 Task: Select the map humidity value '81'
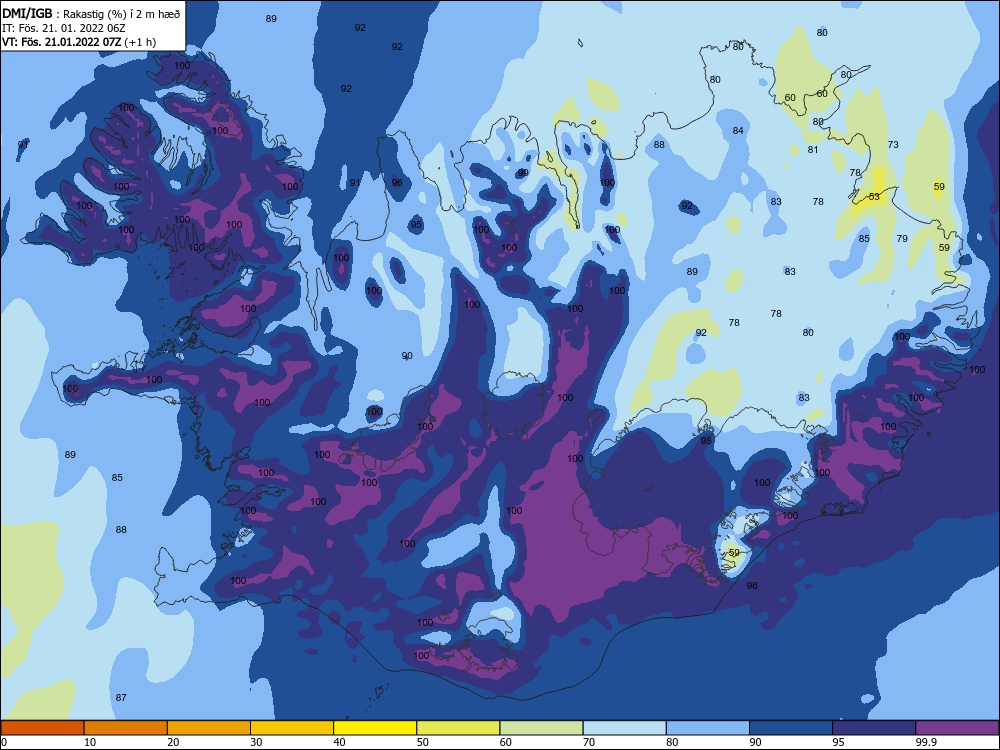pyautogui.click(x=812, y=150)
